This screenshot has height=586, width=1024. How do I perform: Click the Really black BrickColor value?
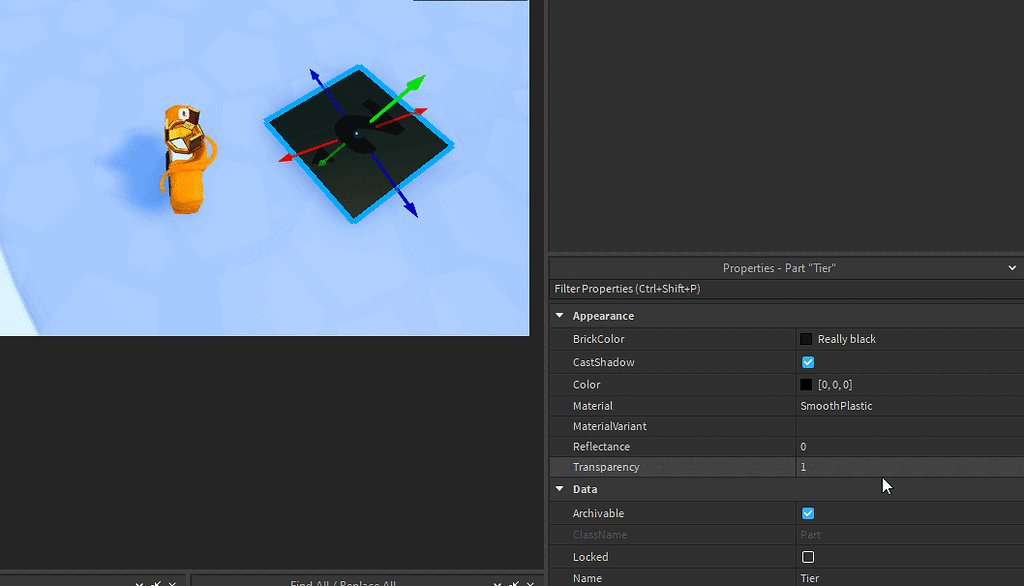click(x=845, y=339)
